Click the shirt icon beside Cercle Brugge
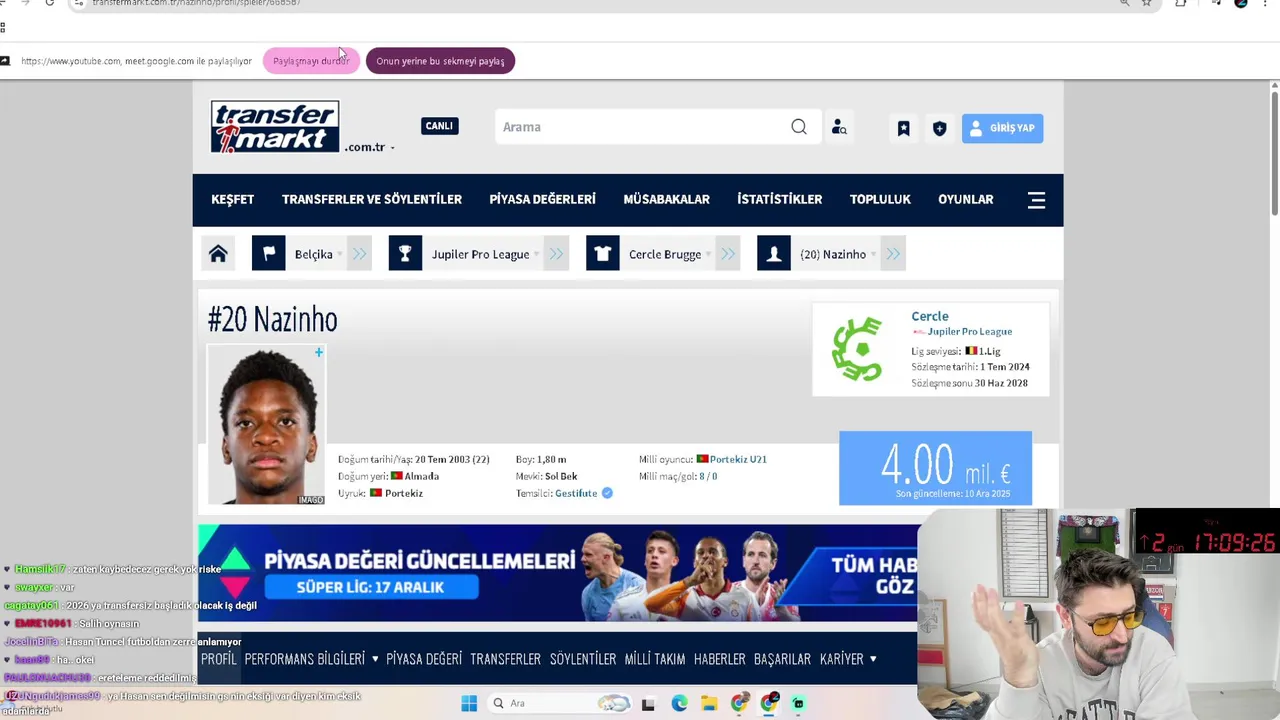The height and width of the screenshot is (720, 1280). coord(602,254)
